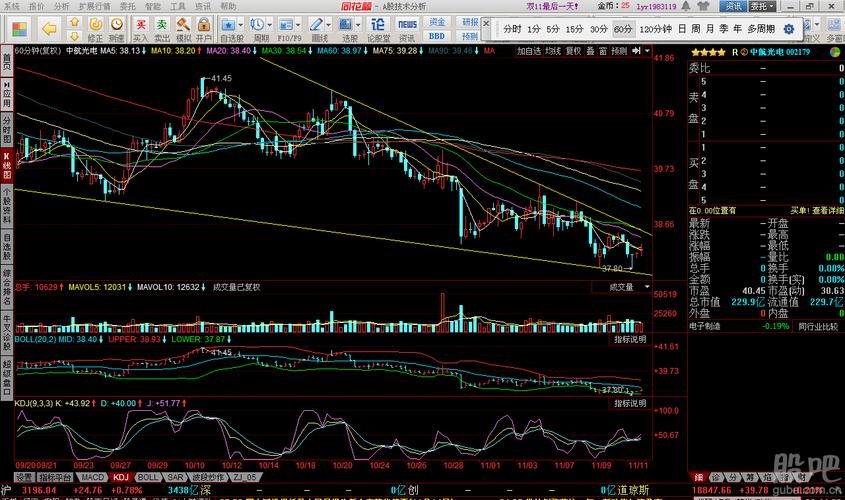Click 复权 in chart header
The height and width of the screenshot is (500, 845).
[x=573, y=51]
